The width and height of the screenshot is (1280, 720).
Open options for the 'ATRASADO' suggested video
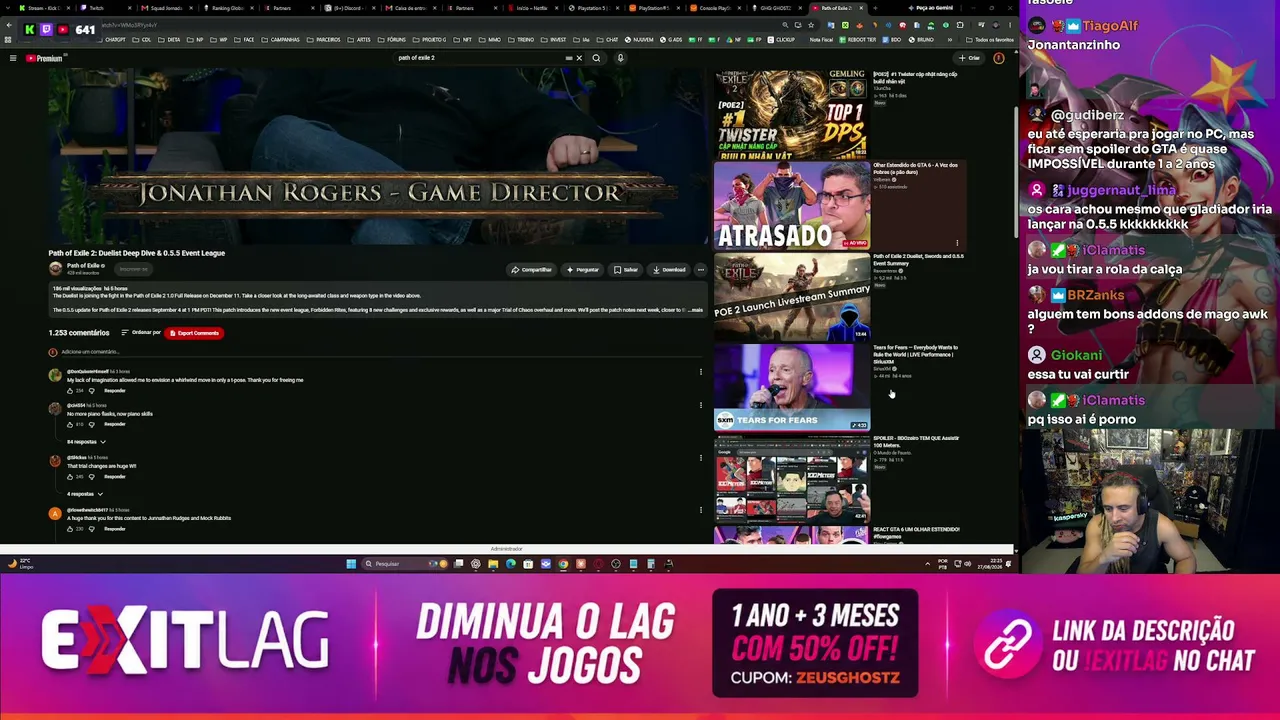pyautogui.click(x=957, y=243)
